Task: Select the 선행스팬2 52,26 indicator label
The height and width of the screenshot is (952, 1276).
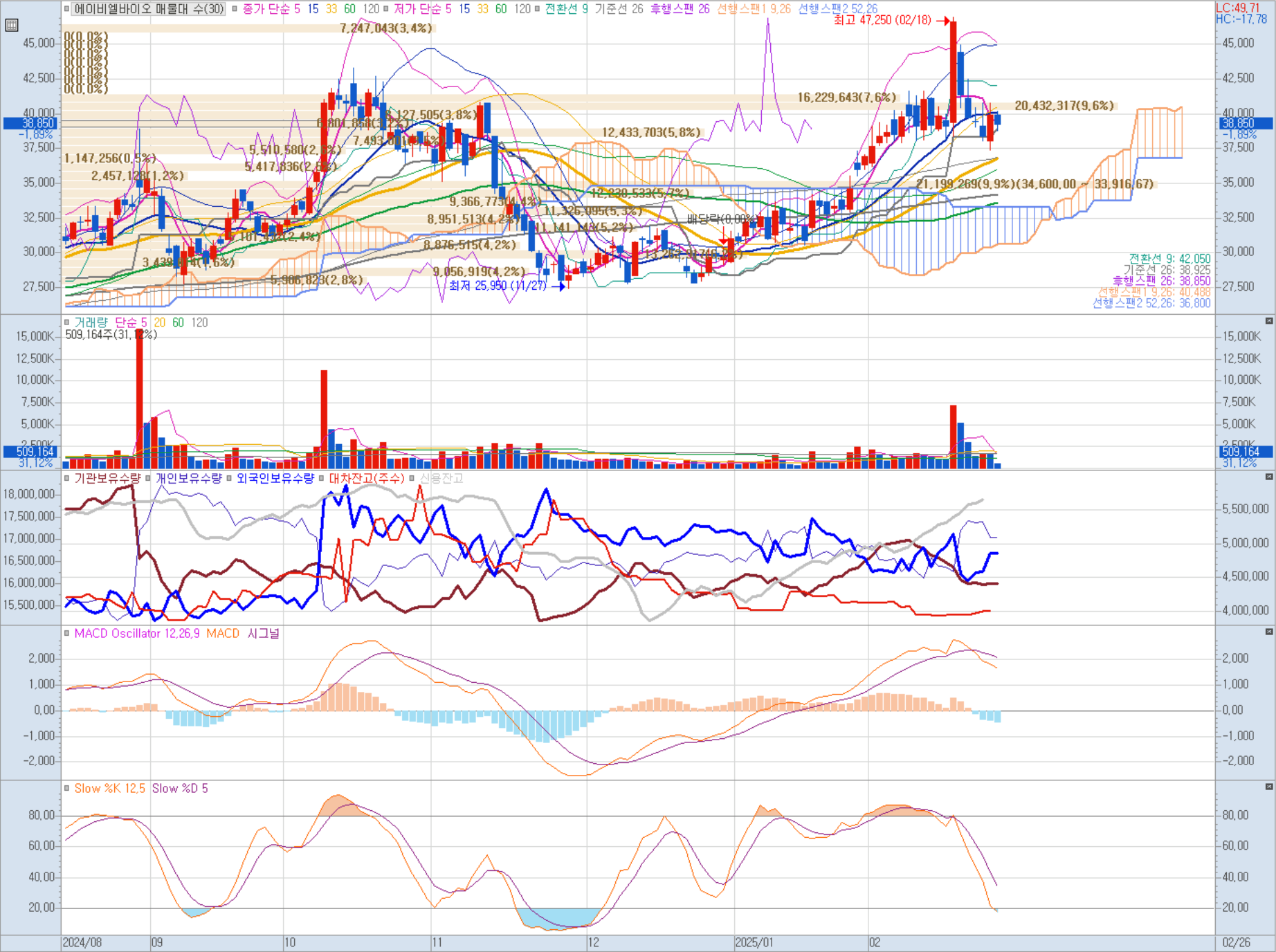Action: click(x=837, y=9)
